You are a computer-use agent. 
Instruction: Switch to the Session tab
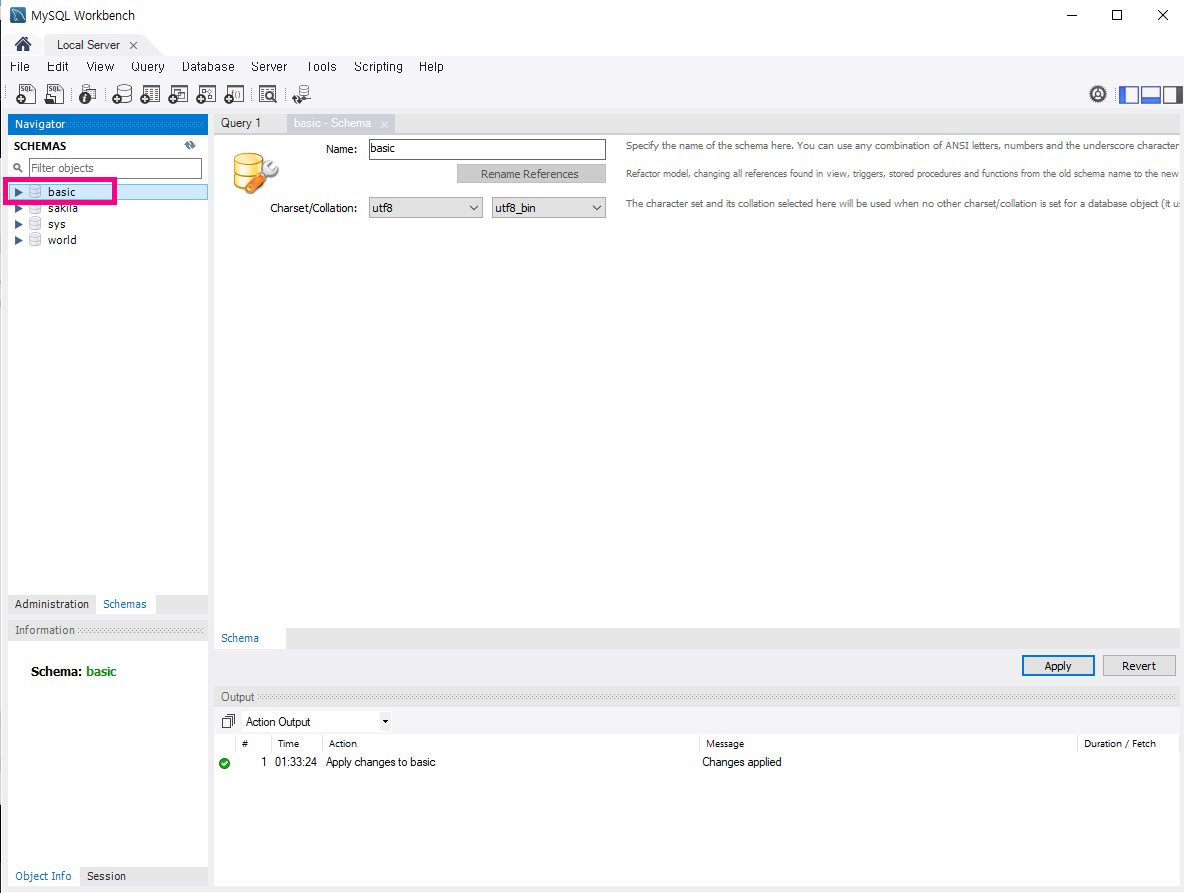click(x=106, y=876)
